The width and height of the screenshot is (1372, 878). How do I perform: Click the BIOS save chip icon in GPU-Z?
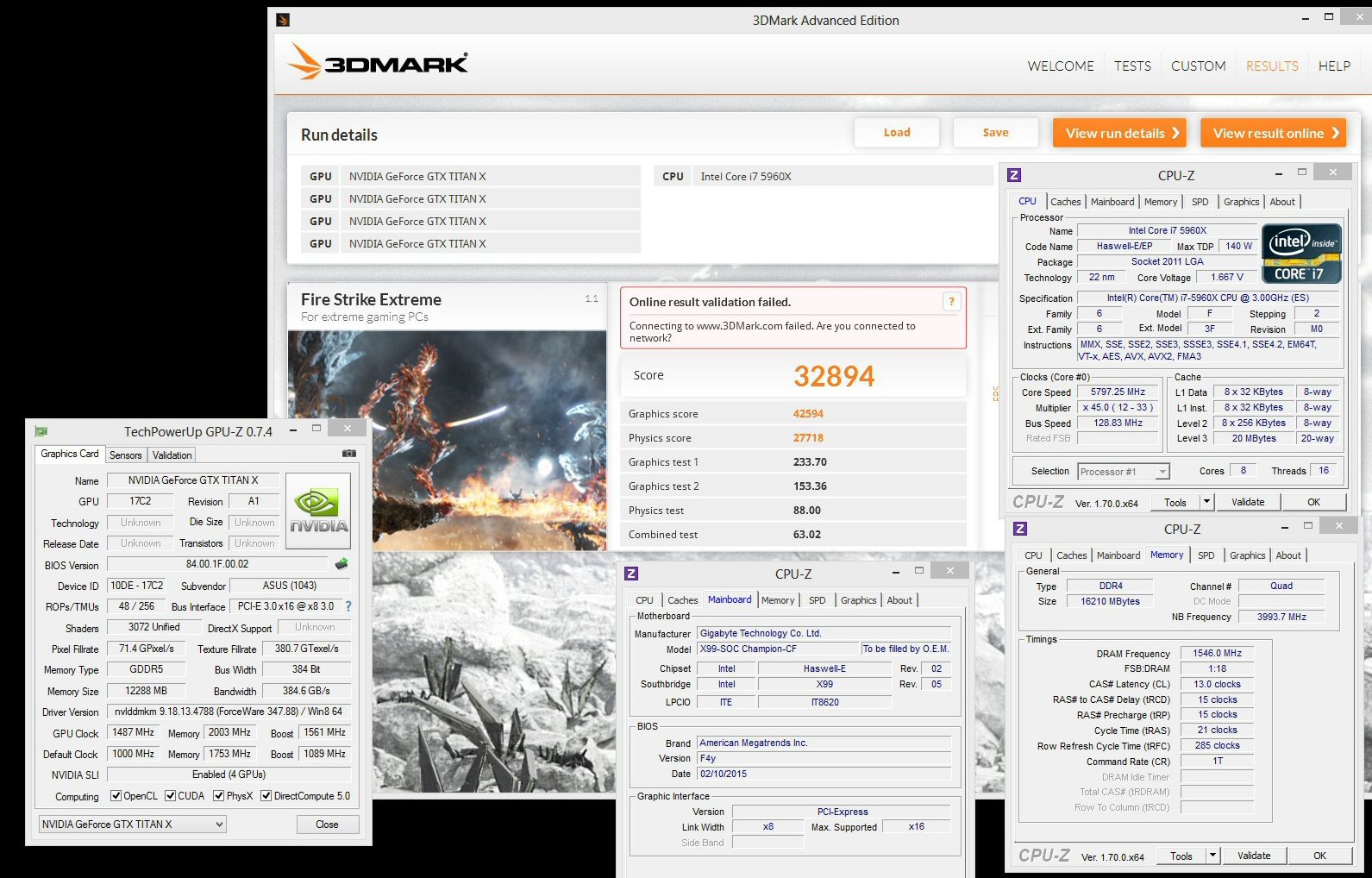[341, 564]
